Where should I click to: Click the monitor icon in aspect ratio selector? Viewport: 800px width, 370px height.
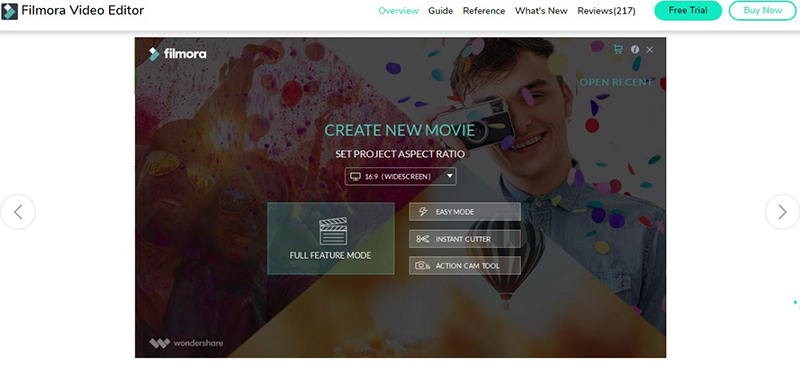click(355, 177)
